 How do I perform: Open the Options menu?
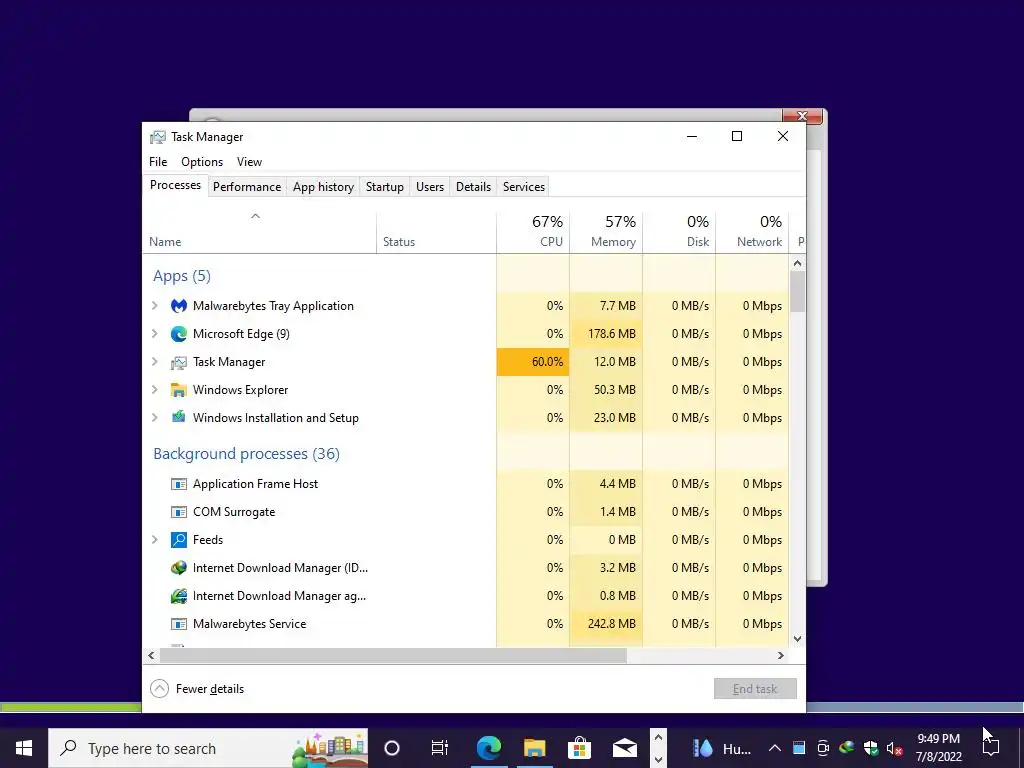pos(202,162)
